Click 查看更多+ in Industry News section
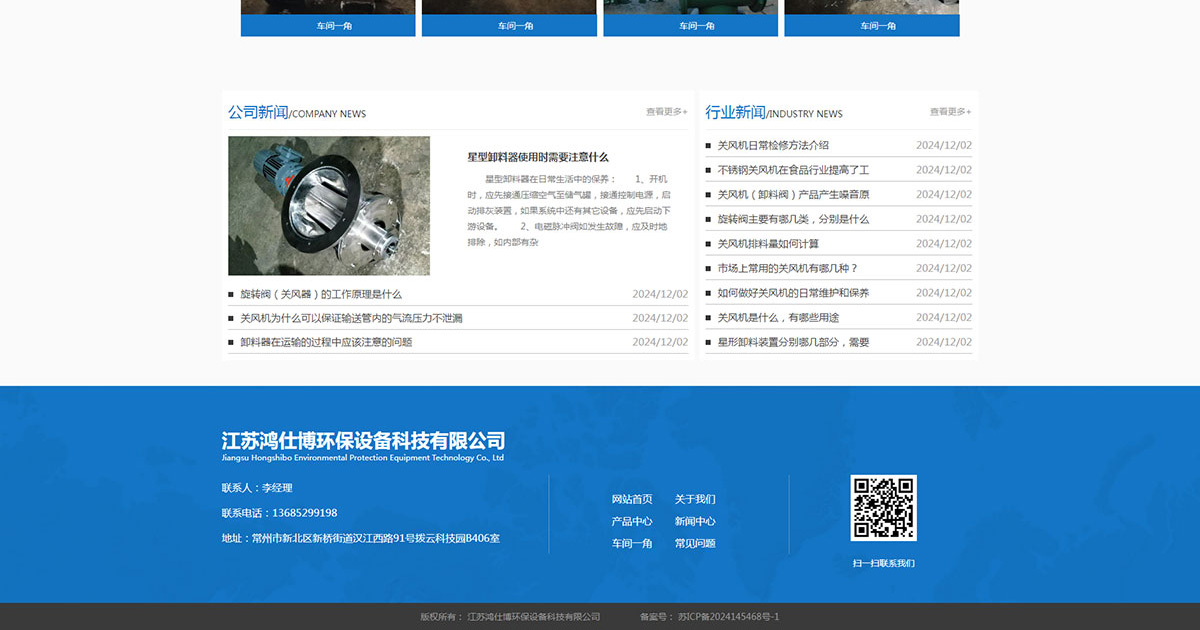The height and width of the screenshot is (630, 1200). (950, 112)
